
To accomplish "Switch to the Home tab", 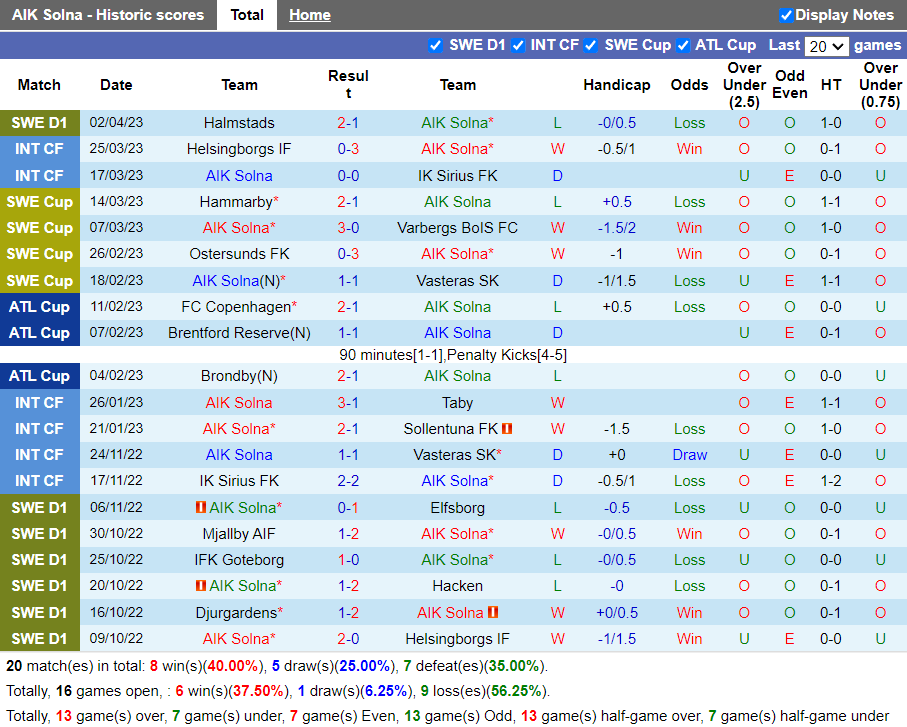I will pos(309,15).
